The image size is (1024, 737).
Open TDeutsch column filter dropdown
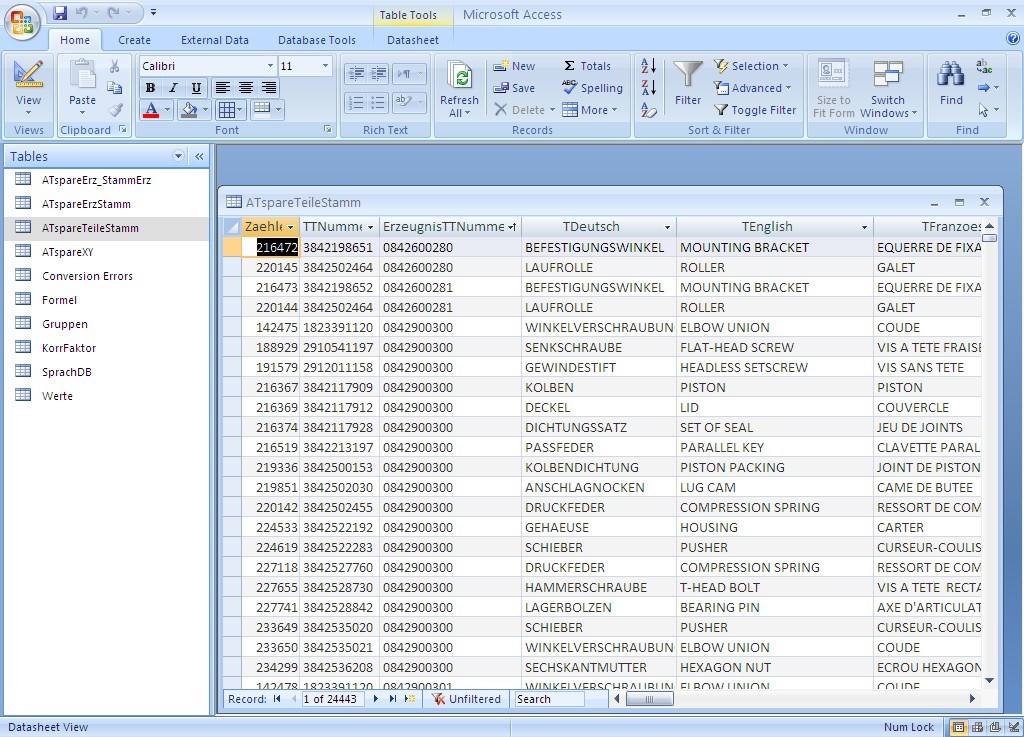click(667, 227)
